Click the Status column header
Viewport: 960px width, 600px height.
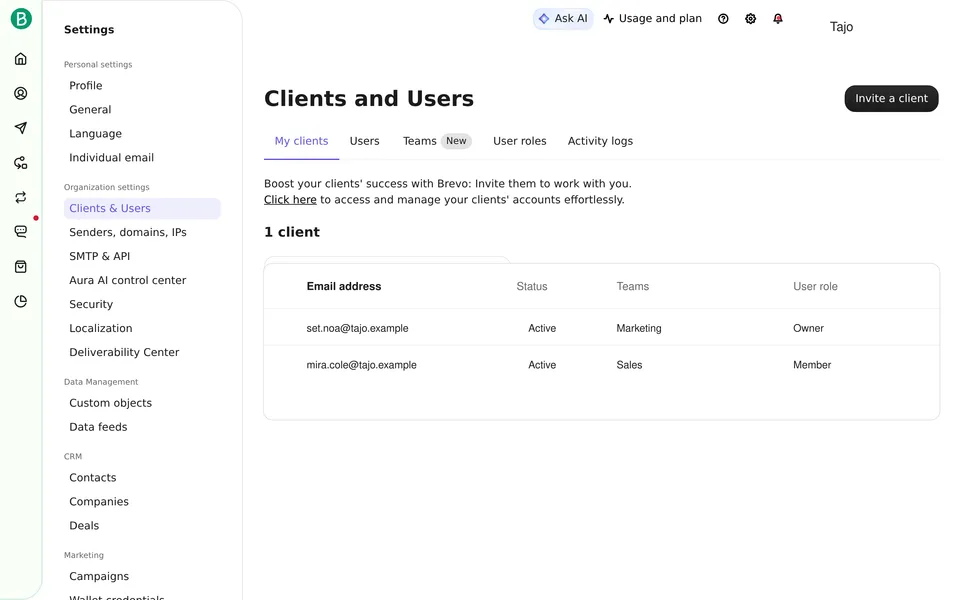[531, 287]
